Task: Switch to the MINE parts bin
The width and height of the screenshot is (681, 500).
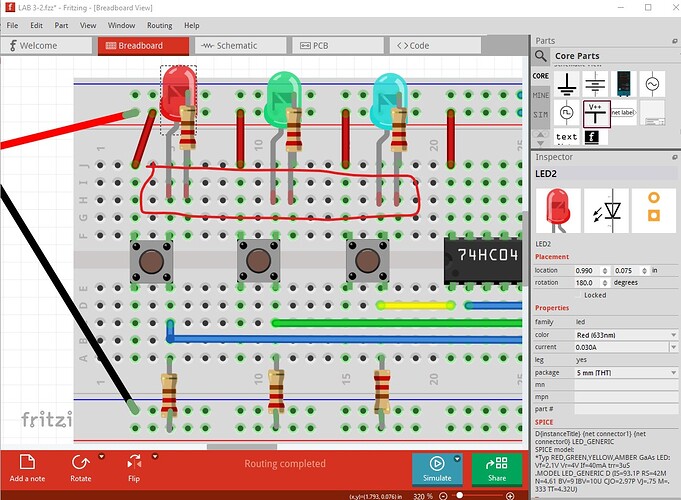Action: 540,95
